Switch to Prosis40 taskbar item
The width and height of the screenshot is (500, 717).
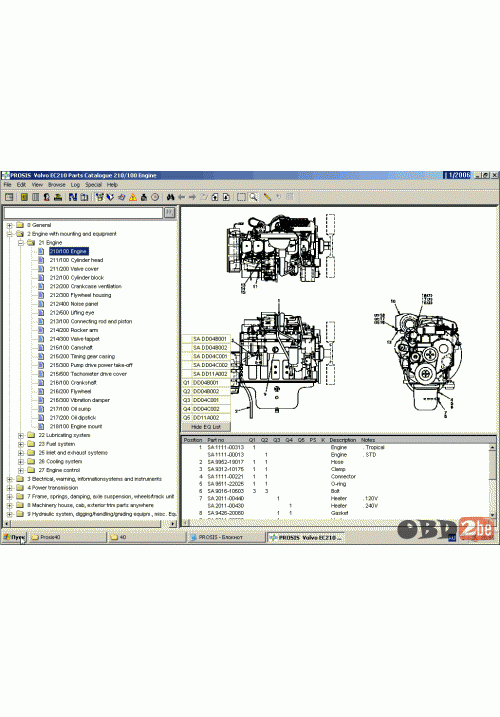[x=68, y=538]
